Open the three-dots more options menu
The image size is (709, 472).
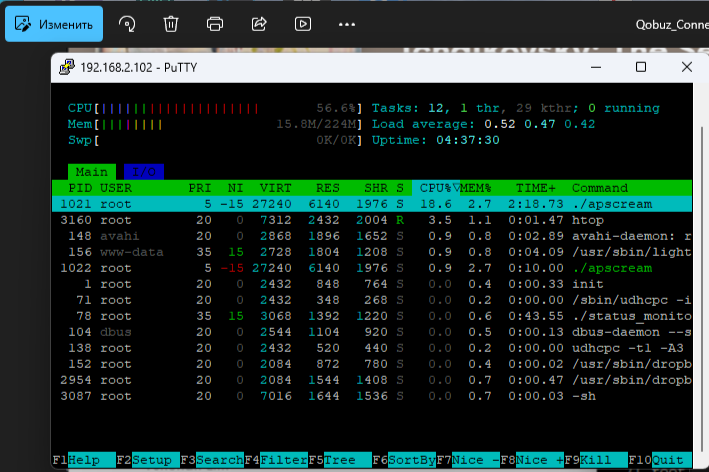coord(347,24)
